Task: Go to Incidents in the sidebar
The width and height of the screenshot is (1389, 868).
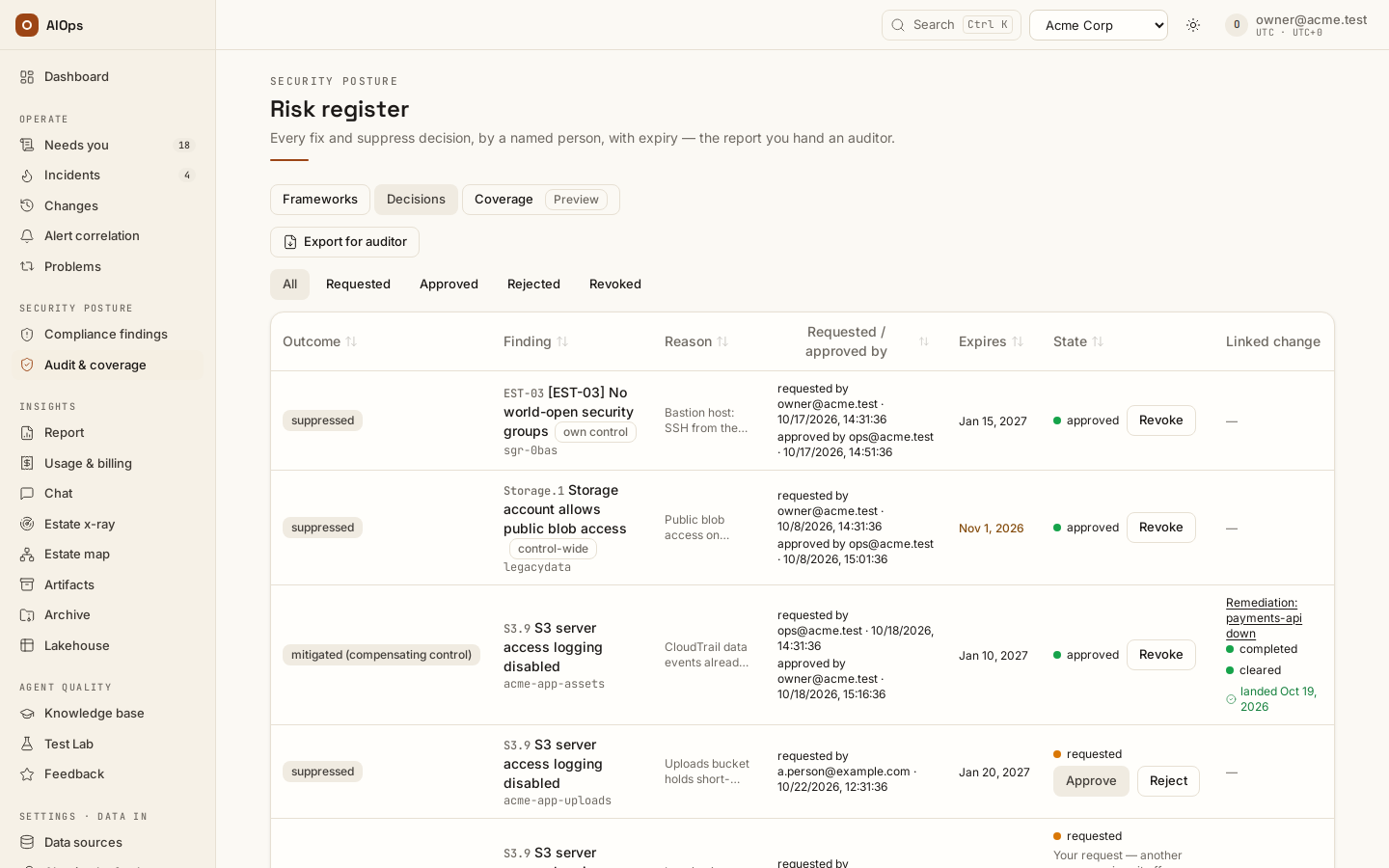Action: click(107, 175)
